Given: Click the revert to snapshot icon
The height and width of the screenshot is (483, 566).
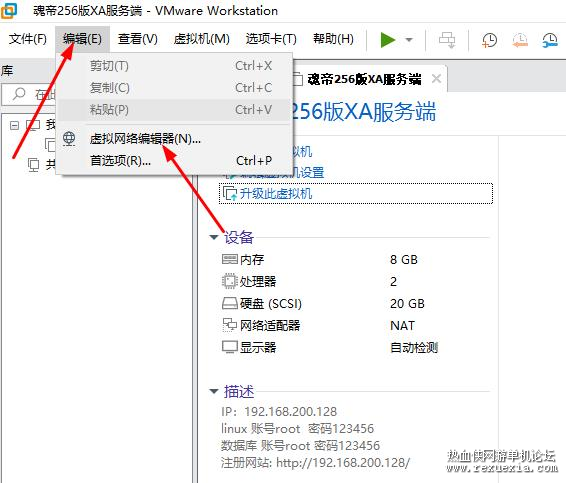Looking at the screenshot, I should (520, 40).
